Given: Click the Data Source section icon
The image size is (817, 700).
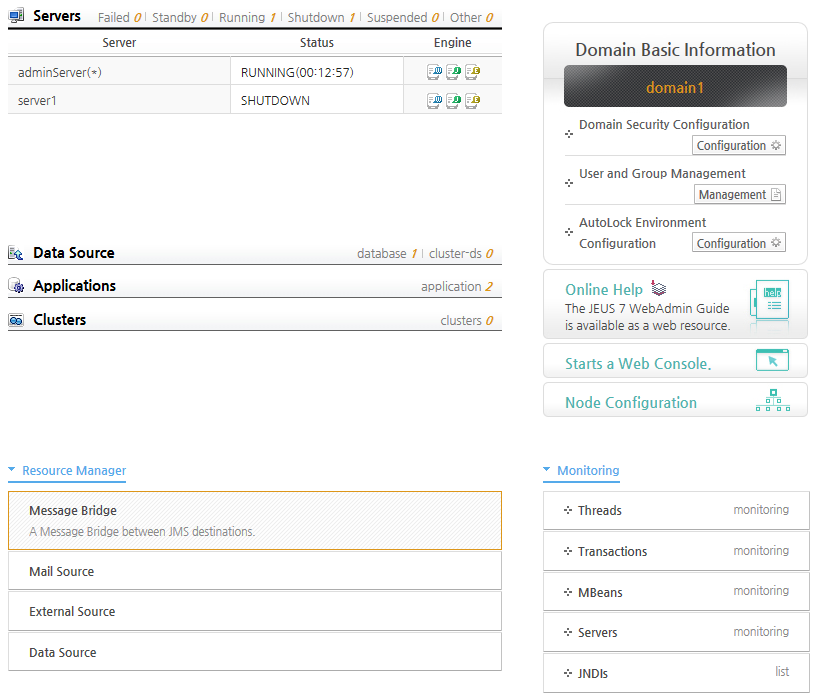Looking at the screenshot, I should (x=16, y=253).
